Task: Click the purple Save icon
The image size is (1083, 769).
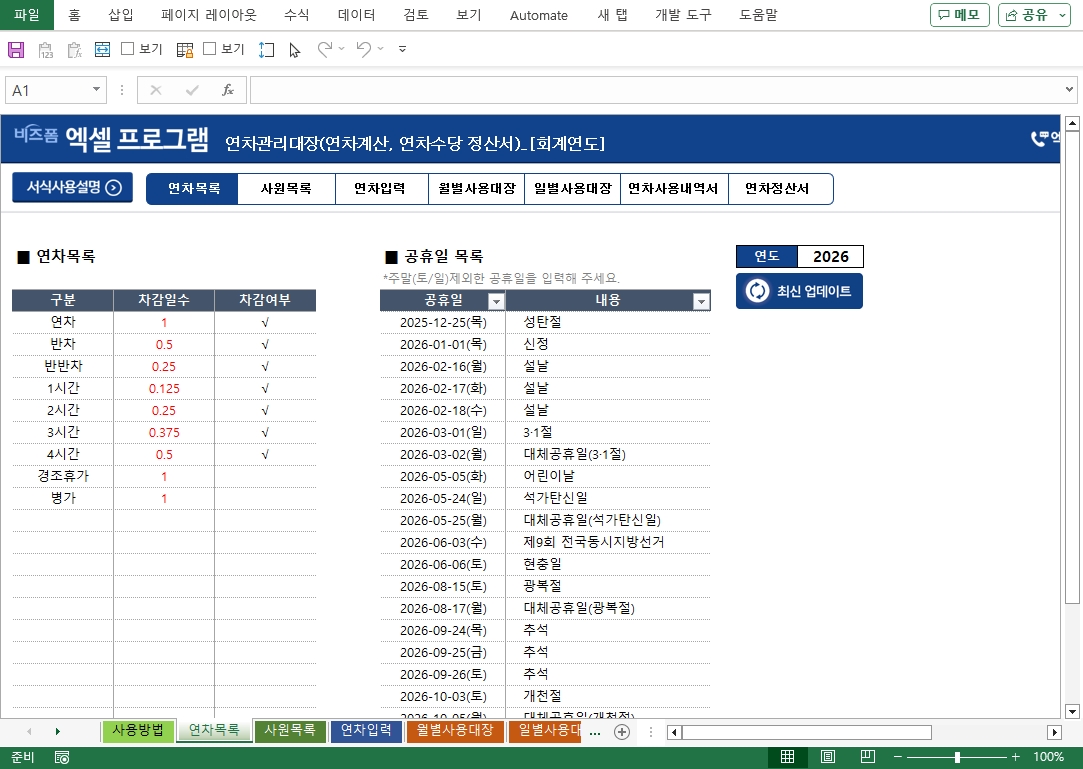Action: pos(16,49)
